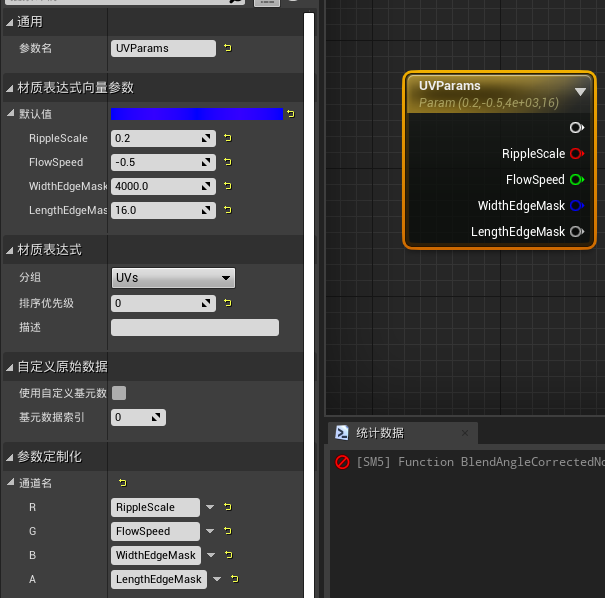605x598 pixels.
Task: Click the A channel name field LengthEdgeMask
Action: coord(159,579)
